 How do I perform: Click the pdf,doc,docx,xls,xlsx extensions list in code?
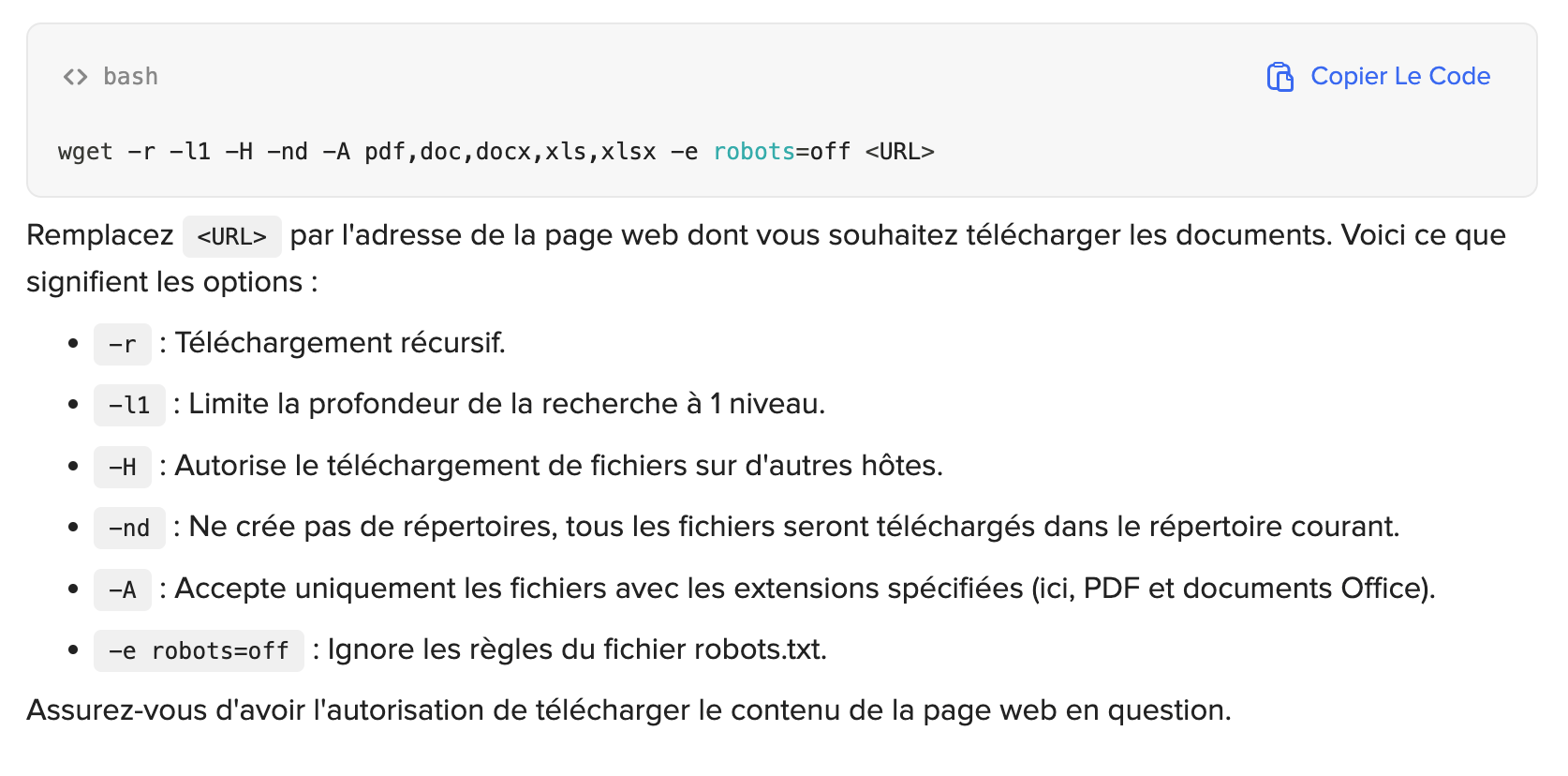[x=510, y=152]
